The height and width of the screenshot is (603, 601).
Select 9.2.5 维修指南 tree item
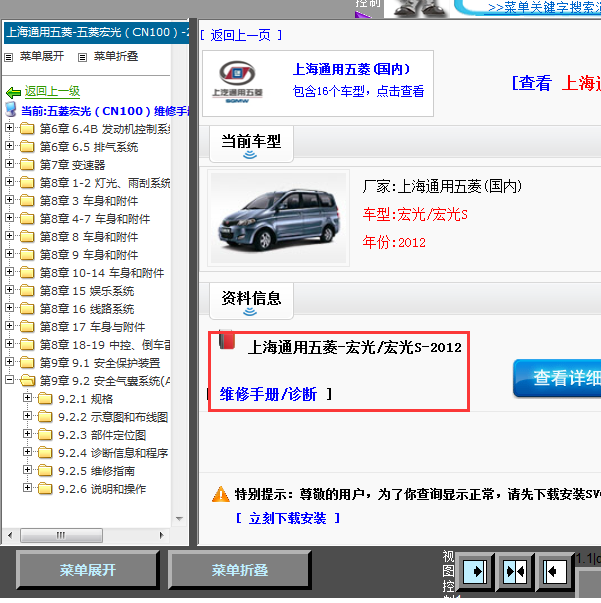point(96,471)
